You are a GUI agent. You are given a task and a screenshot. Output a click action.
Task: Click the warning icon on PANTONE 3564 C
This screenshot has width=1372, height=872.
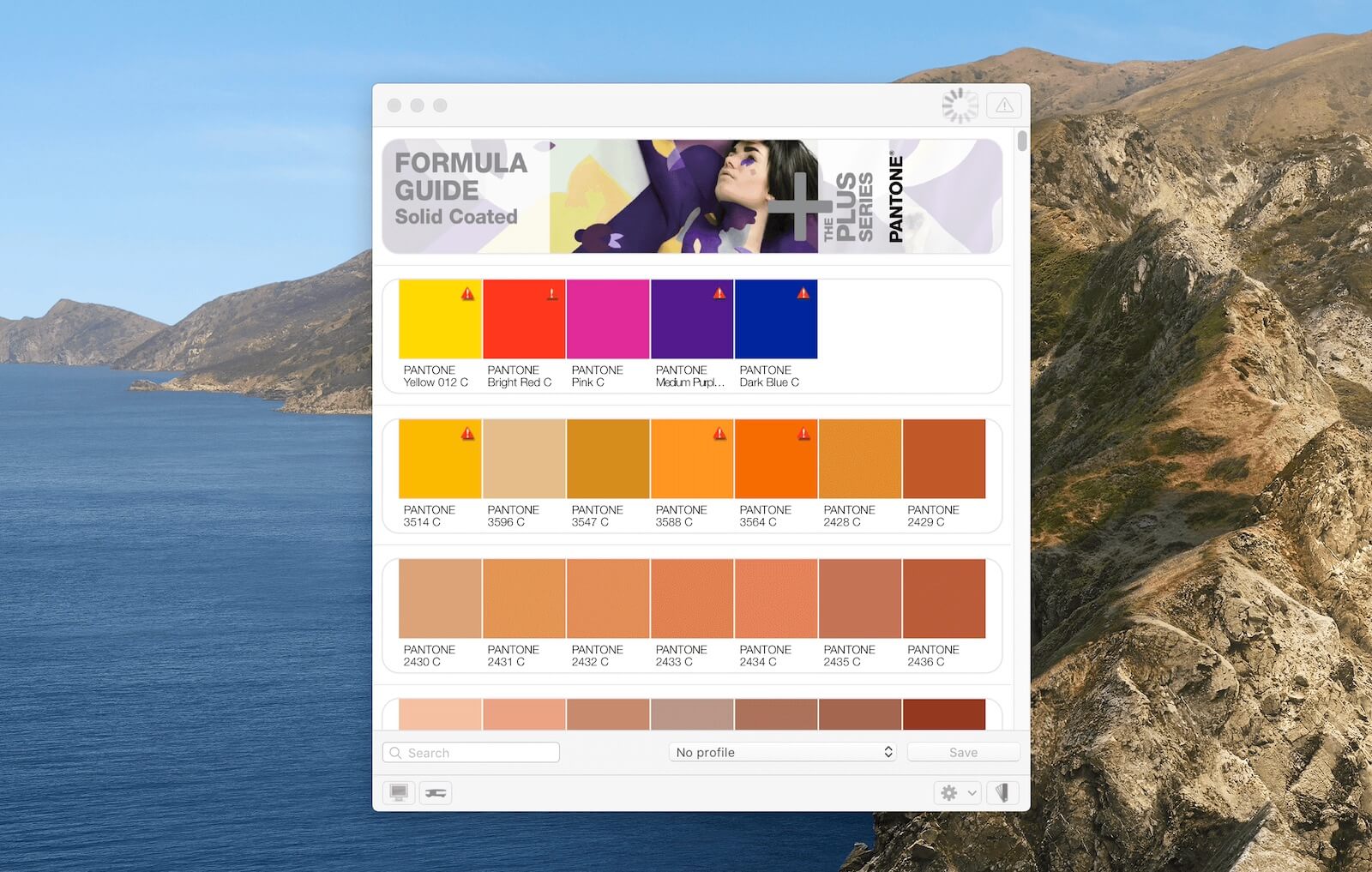pos(803,433)
